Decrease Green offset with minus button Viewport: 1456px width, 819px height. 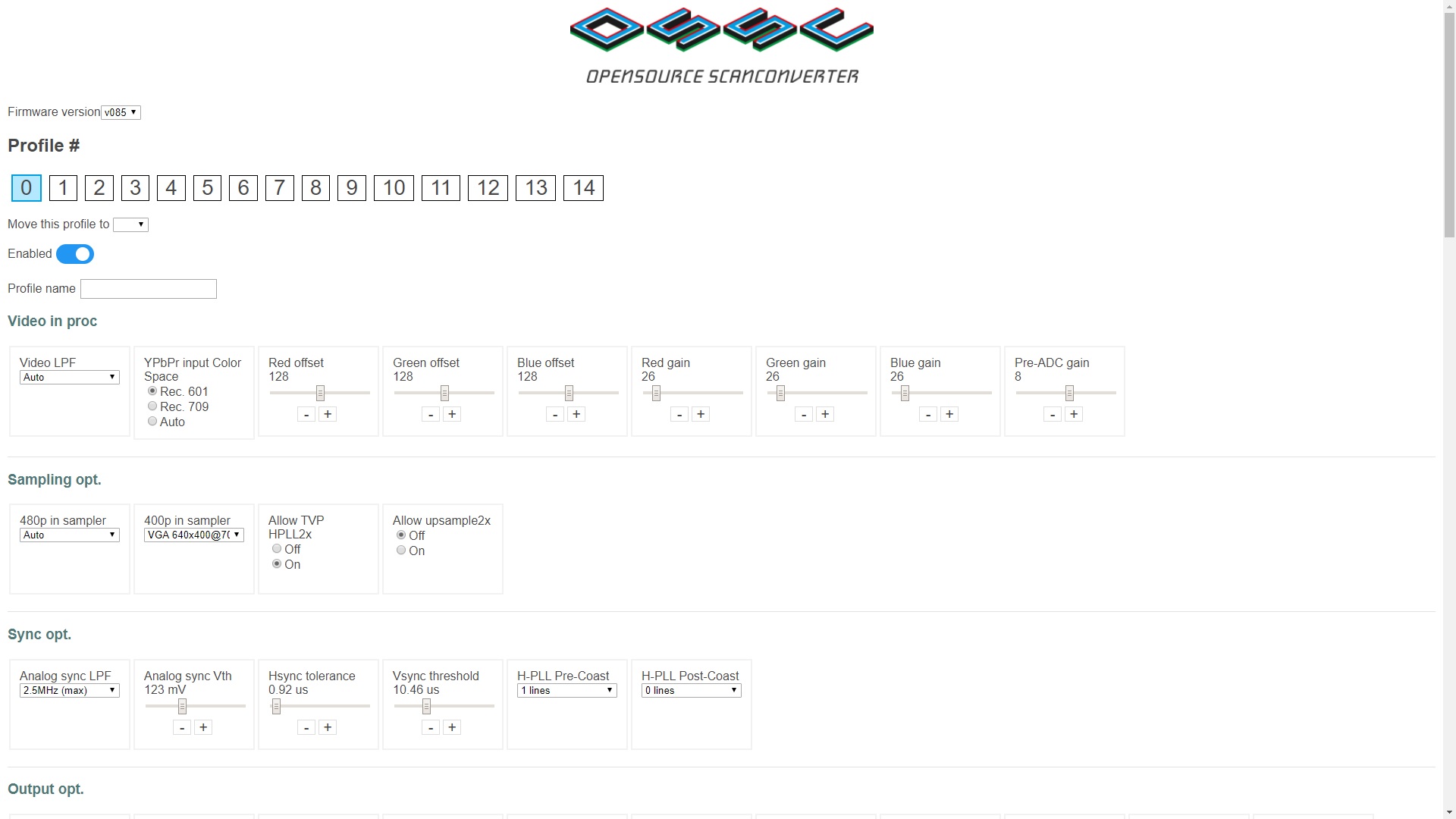tap(431, 414)
